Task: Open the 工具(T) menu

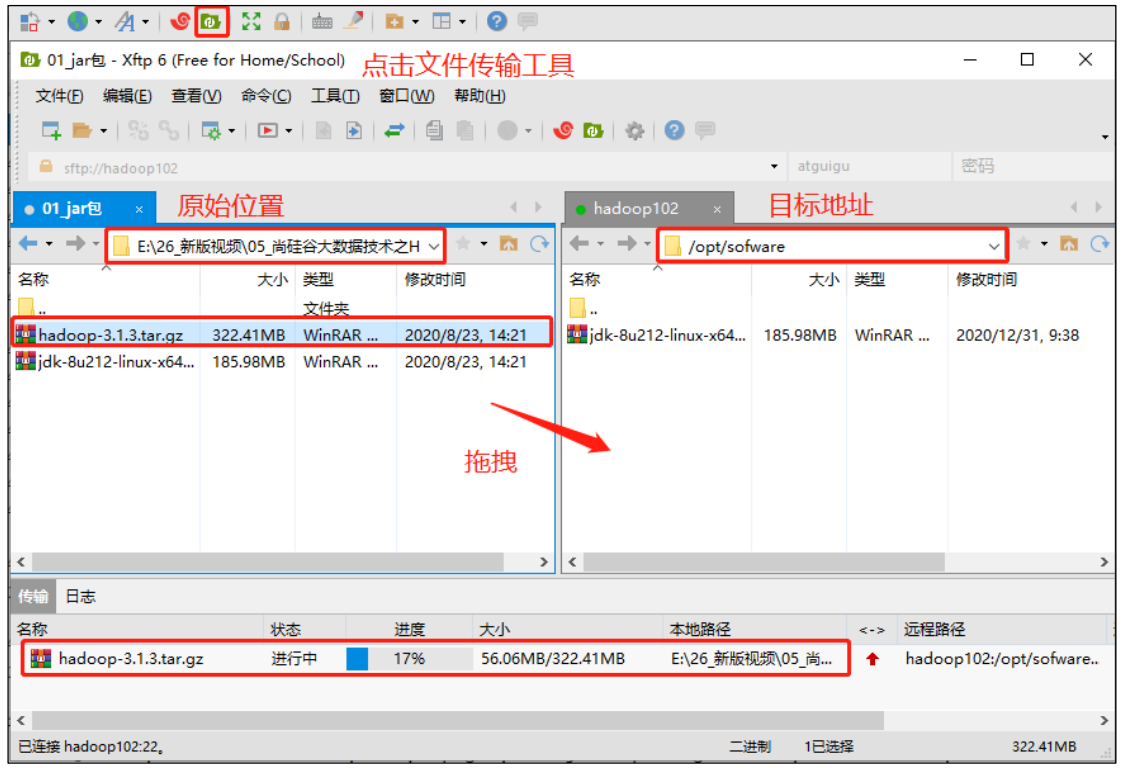Action: pyautogui.click(x=335, y=96)
